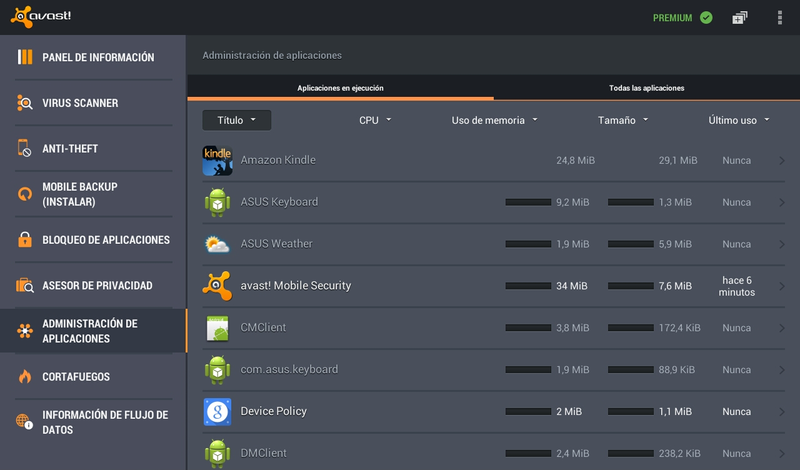Click the PREMIUM status label

tap(672, 18)
